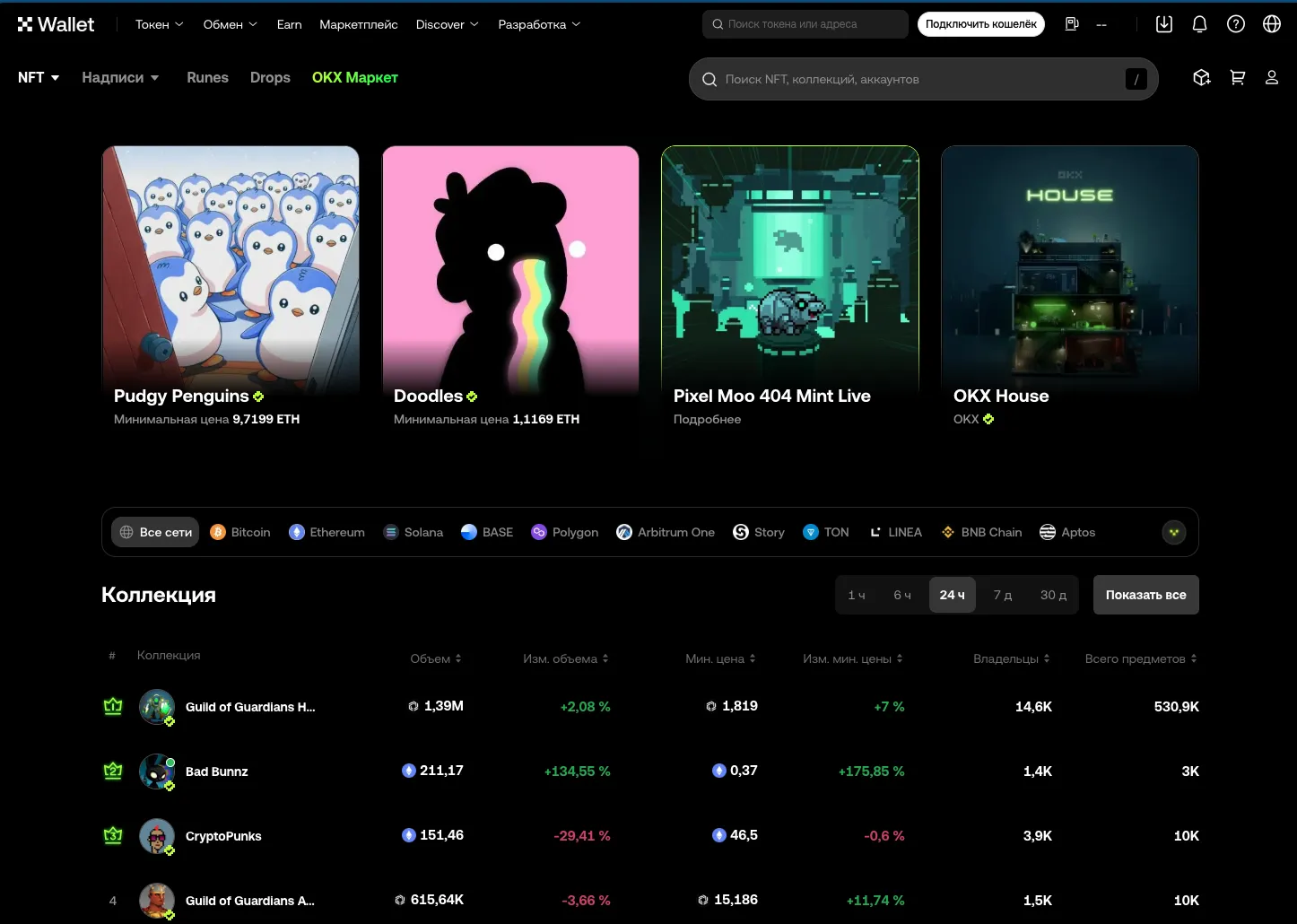The width and height of the screenshot is (1297, 924).
Task: Sort by Изм. мин. цены column
Action: (x=853, y=658)
